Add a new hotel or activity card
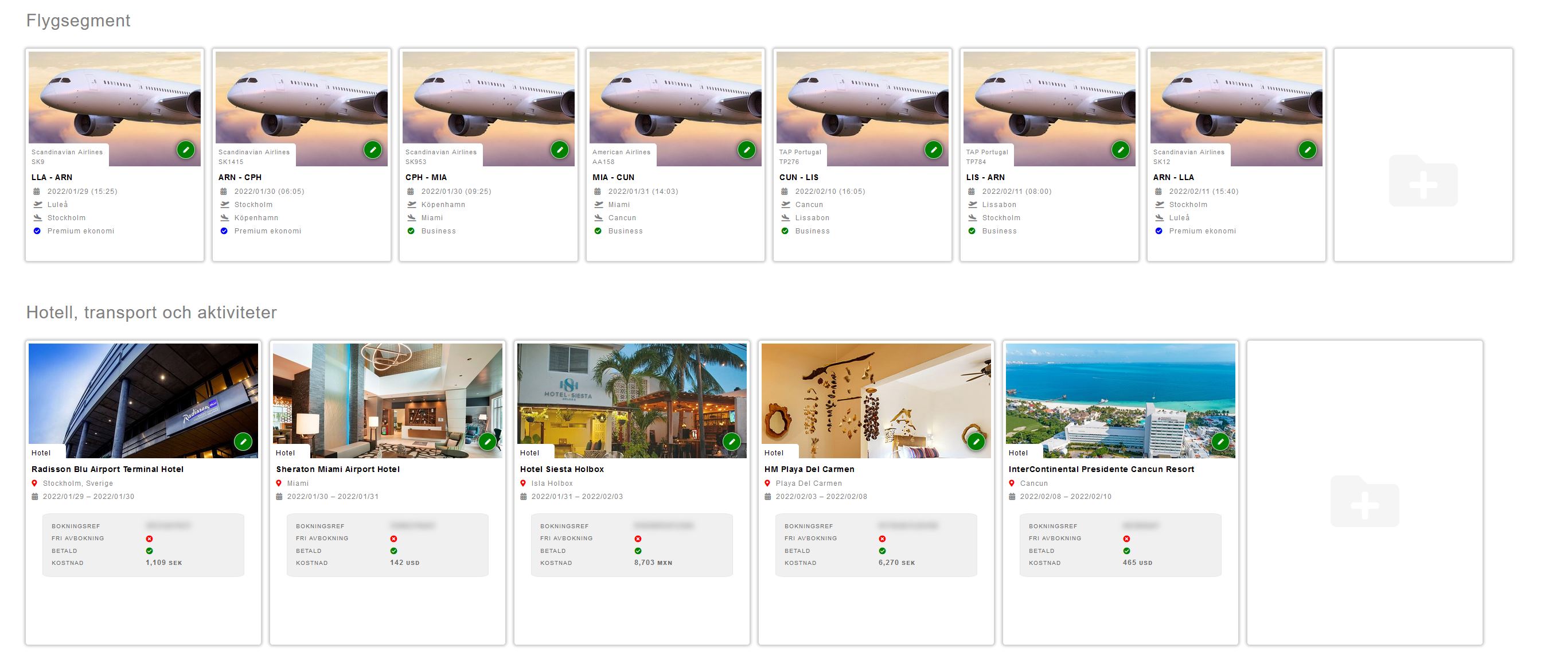1568x667 pixels. (1364, 502)
